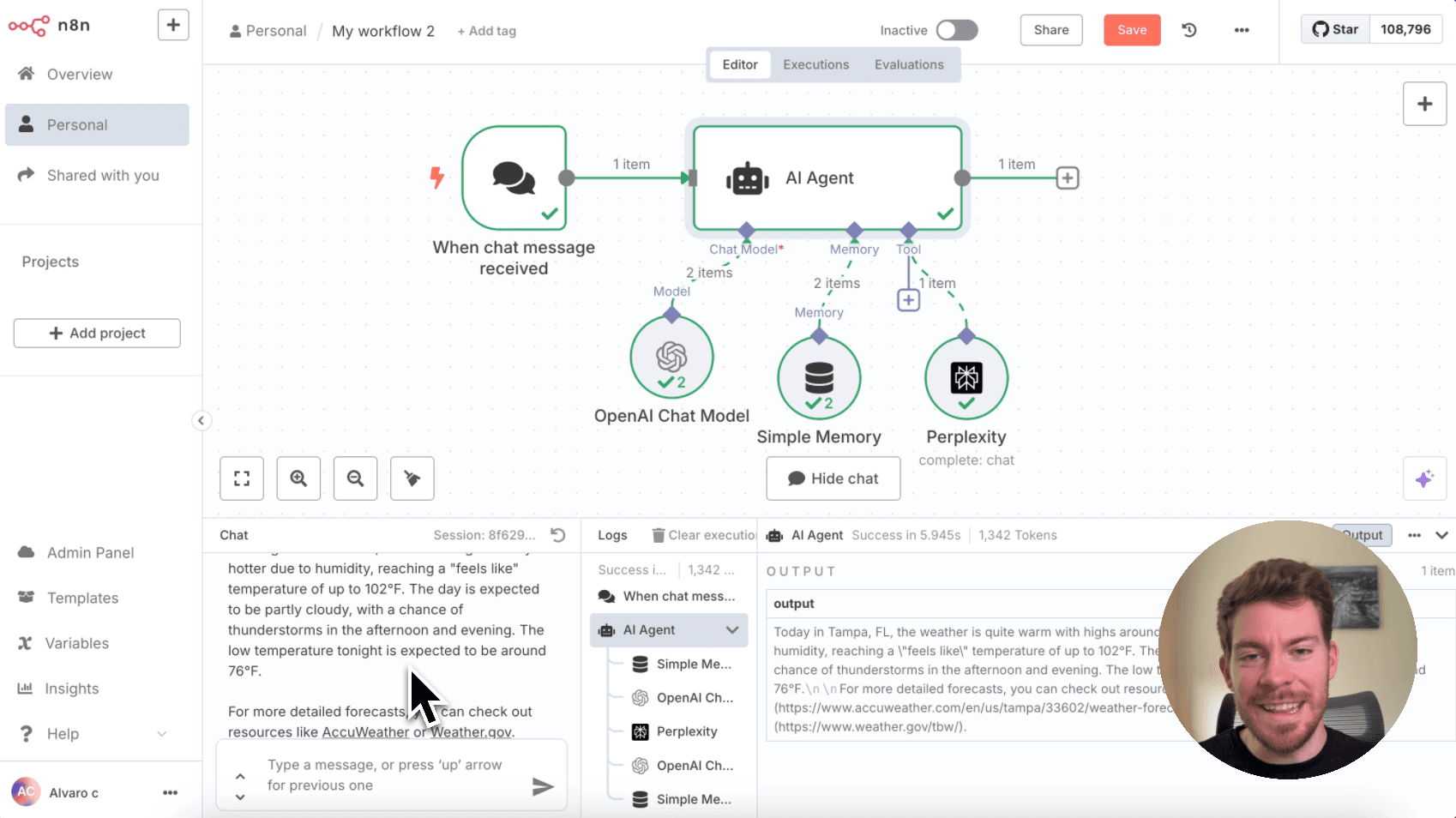Click plus connector under Tool
The height and width of the screenshot is (818, 1456).
(908, 300)
